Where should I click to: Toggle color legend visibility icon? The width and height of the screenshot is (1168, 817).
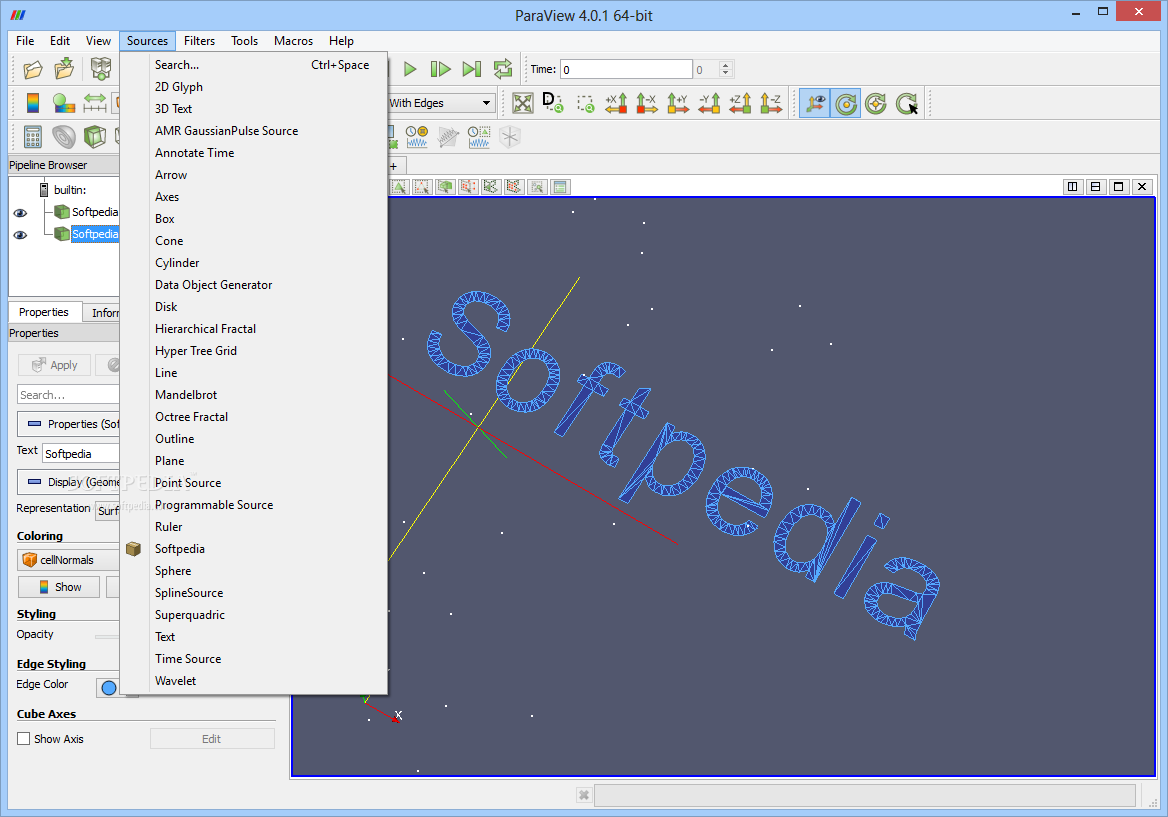tap(33, 103)
